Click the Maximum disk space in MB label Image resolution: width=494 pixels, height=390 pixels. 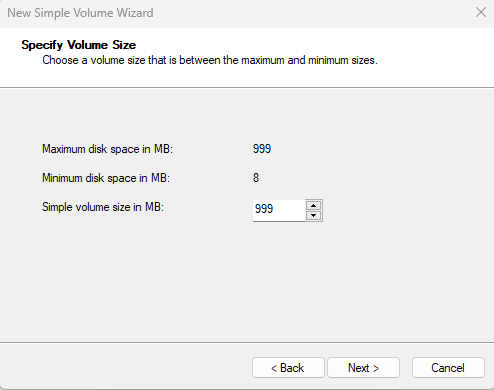coord(107,149)
